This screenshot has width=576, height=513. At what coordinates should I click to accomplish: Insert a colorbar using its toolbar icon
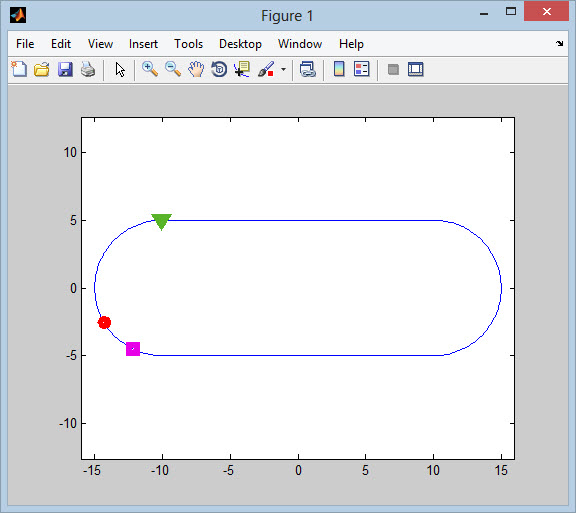click(339, 69)
